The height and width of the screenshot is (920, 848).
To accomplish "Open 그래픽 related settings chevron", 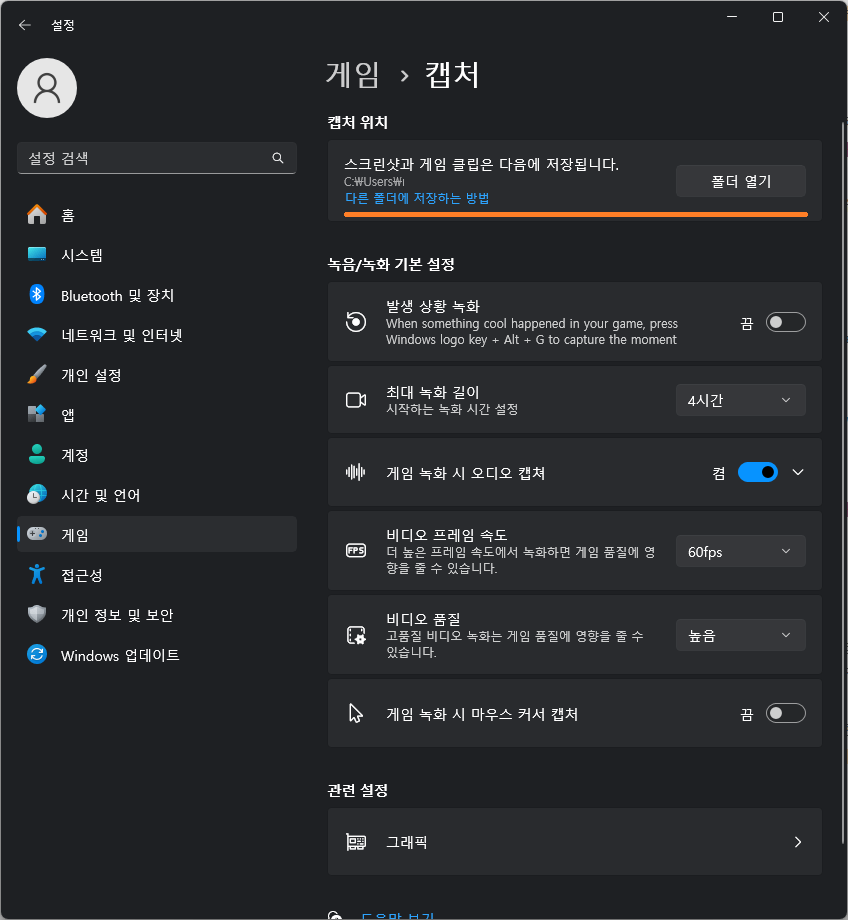I will pos(798,842).
